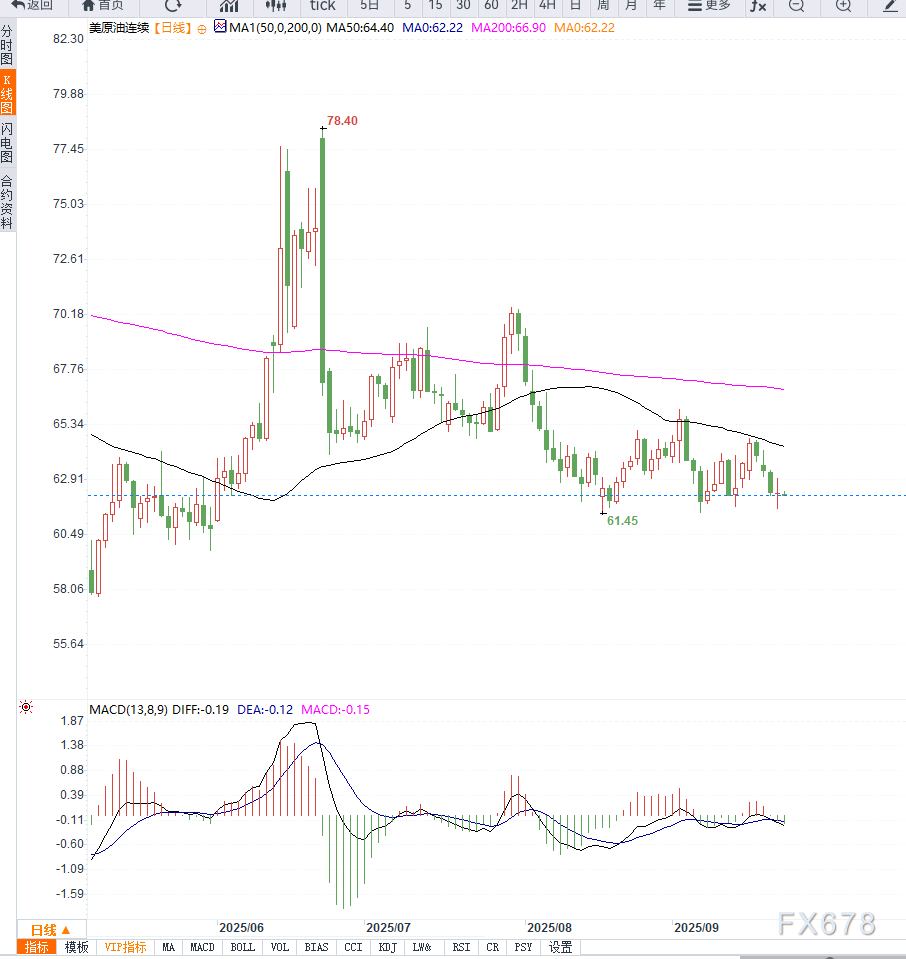This screenshot has width=906, height=959.
Task: Click the 78.40 high price marker
Action: pyautogui.click(x=341, y=120)
